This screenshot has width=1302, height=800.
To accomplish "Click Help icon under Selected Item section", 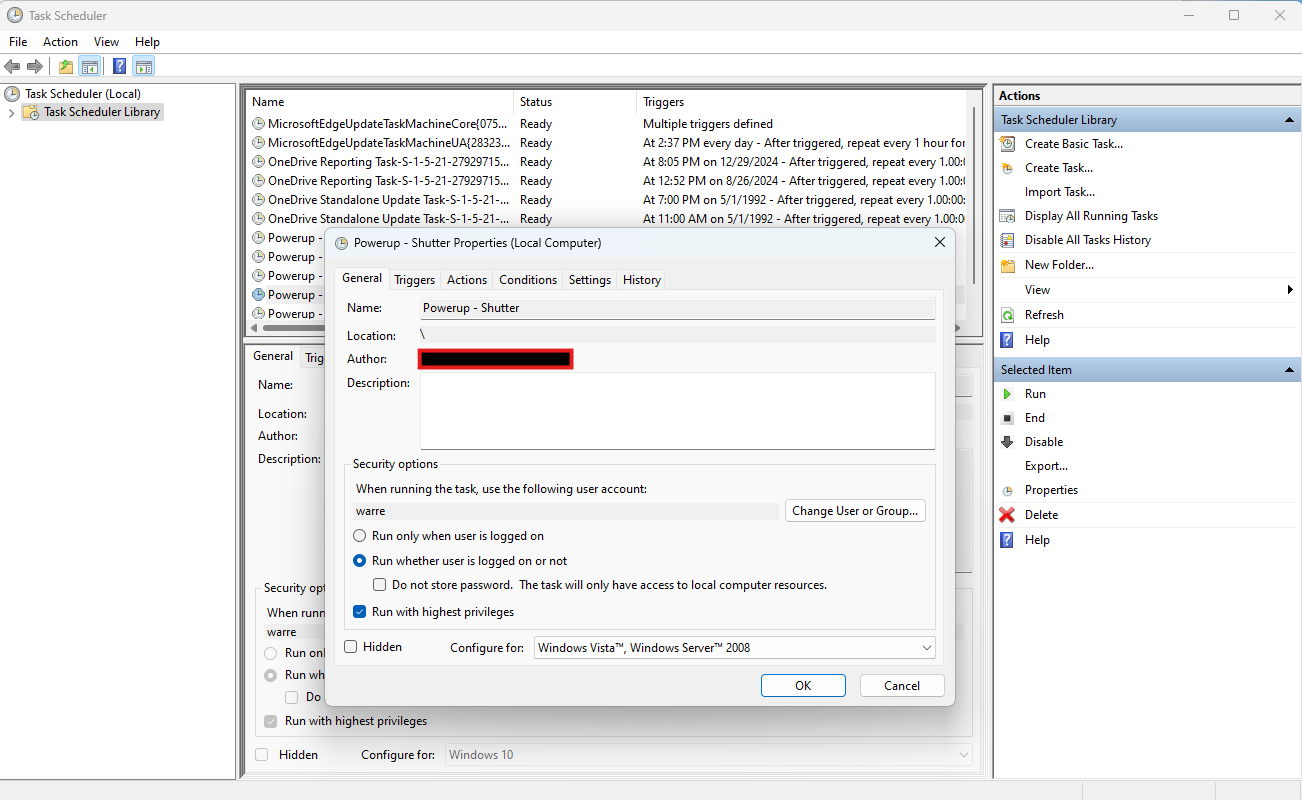I will coord(1007,540).
